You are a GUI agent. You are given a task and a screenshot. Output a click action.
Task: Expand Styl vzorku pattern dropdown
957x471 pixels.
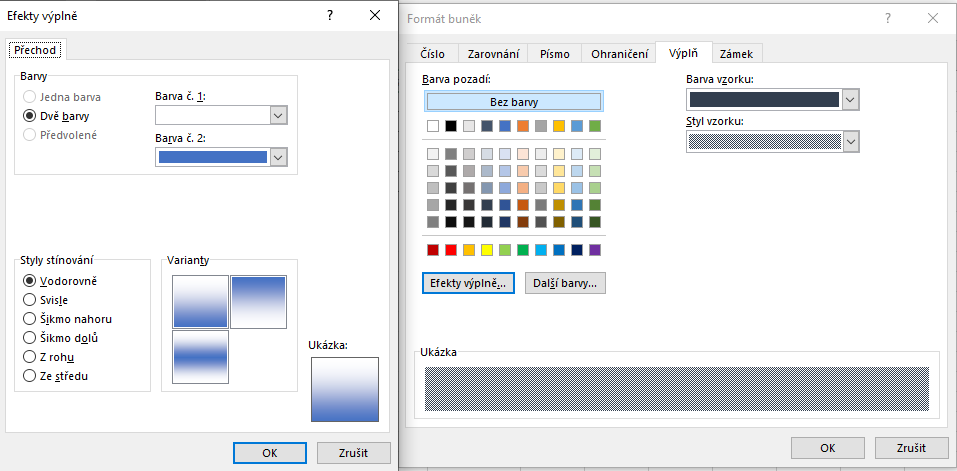point(850,142)
